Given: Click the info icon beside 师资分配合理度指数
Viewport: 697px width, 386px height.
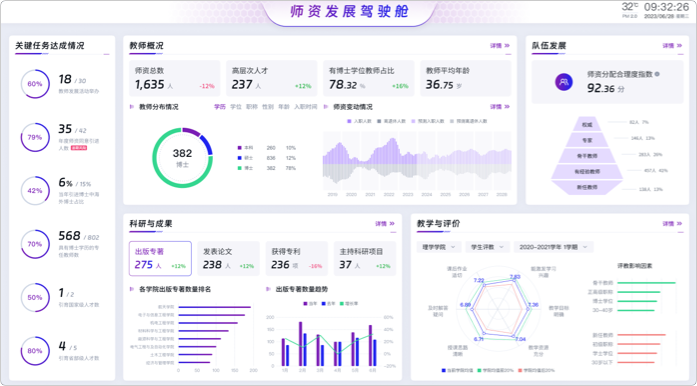Looking at the screenshot, I should tap(657, 74).
